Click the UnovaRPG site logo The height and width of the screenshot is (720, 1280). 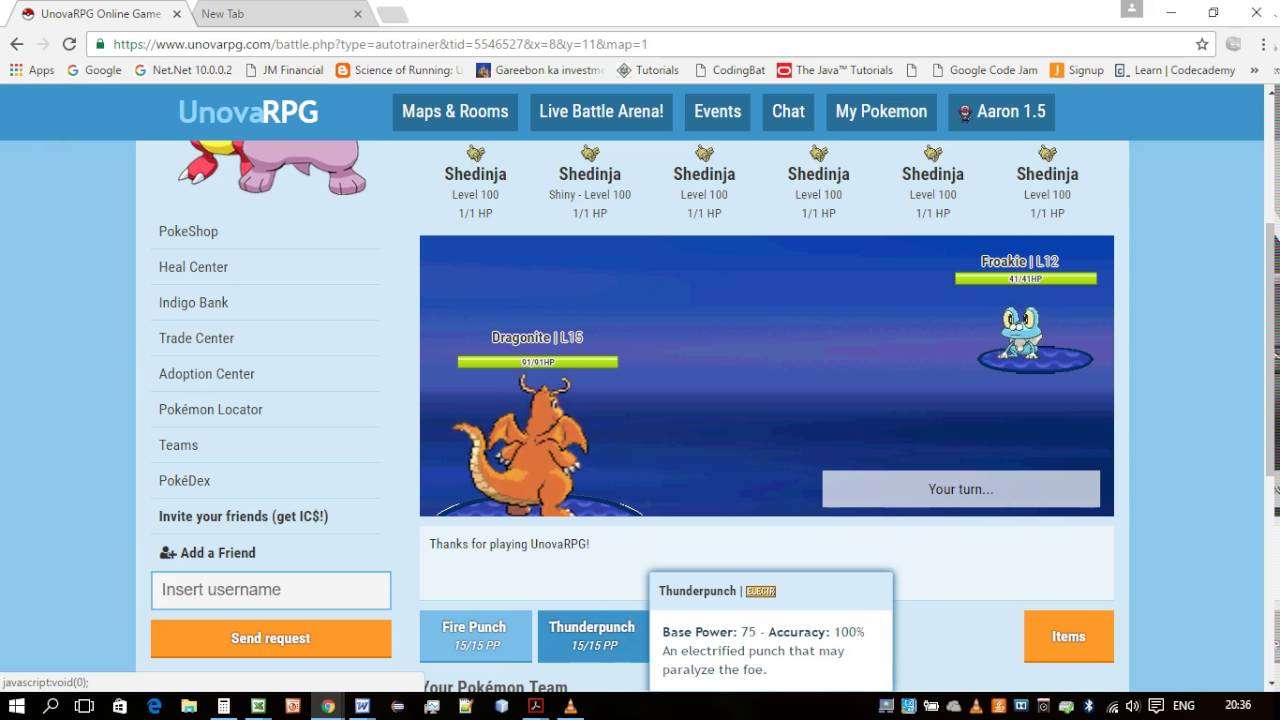tap(248, 112)
